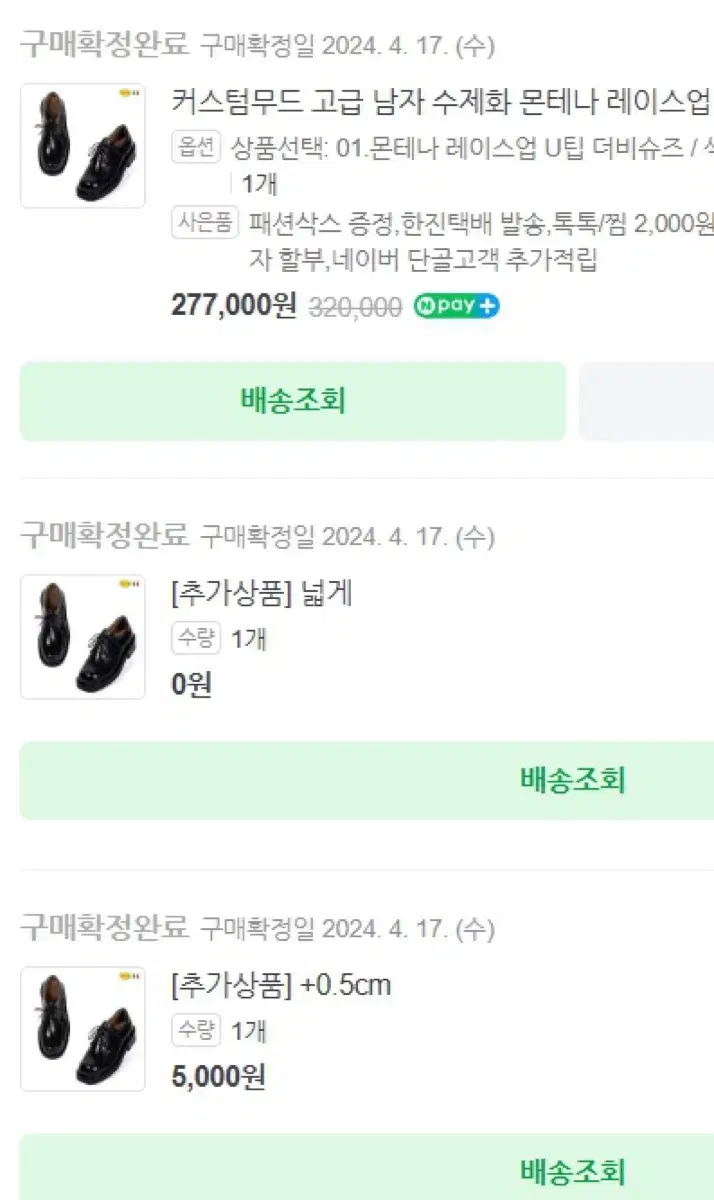Click the 사은품 label badge
Viewport: 714px width, 1200px height.
(205, 220)
